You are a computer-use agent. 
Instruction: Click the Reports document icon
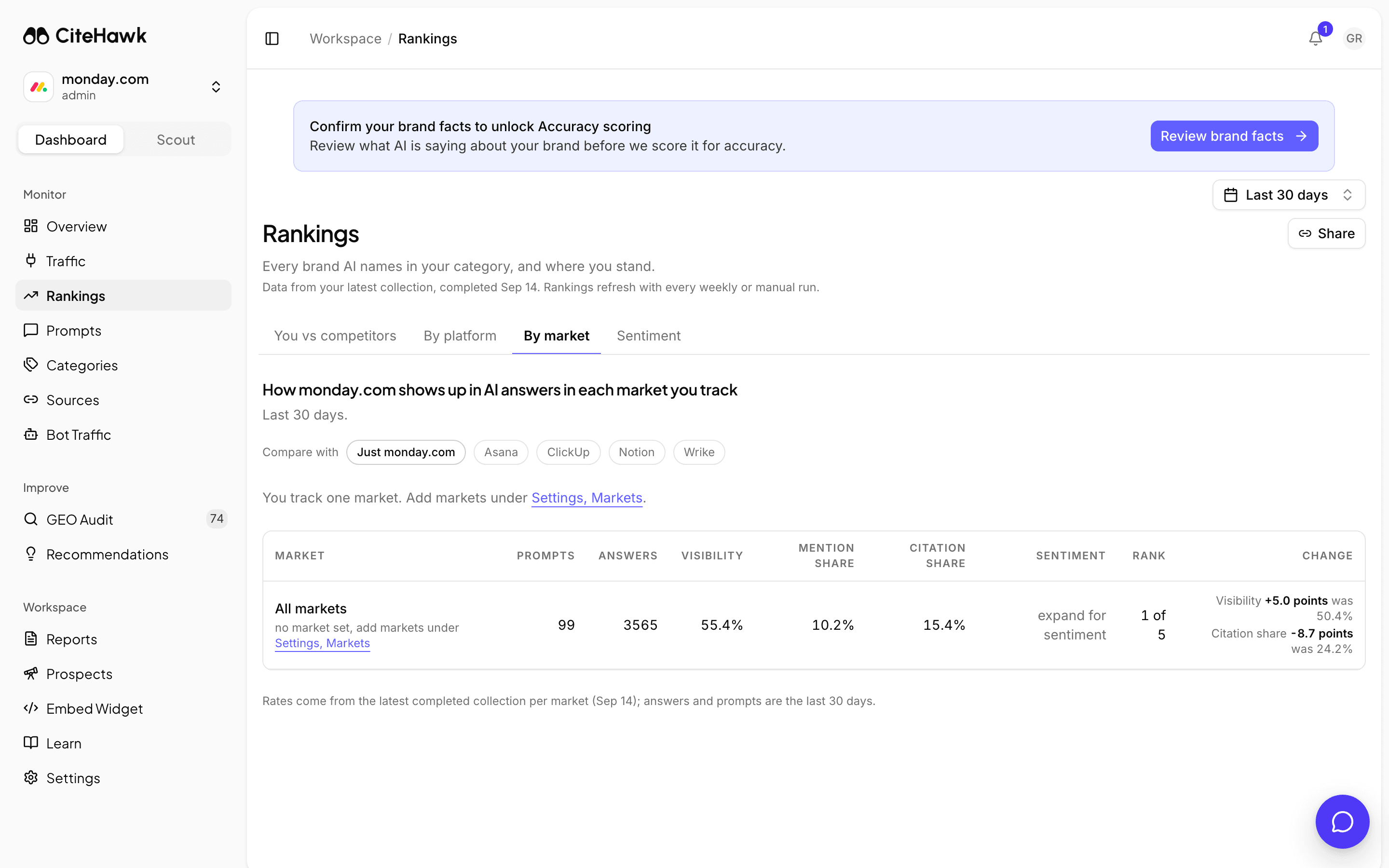pyautogui.click(x=31, y=639)
